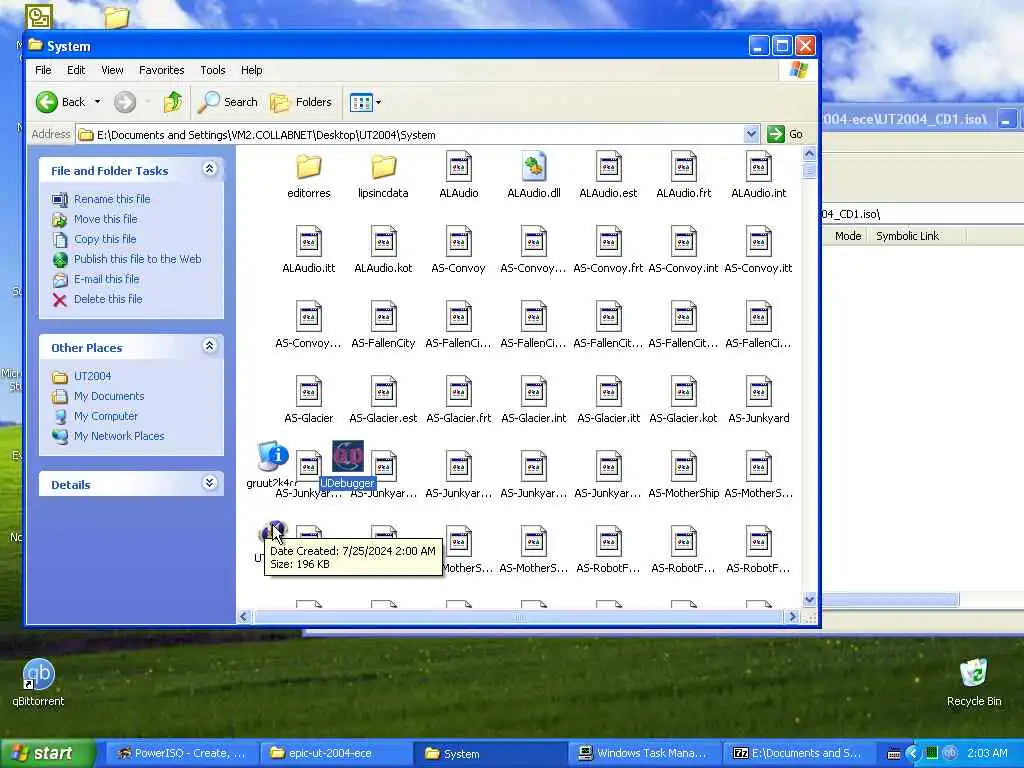Click the address path input field
Screen dimensions: 1024x768
418,135
